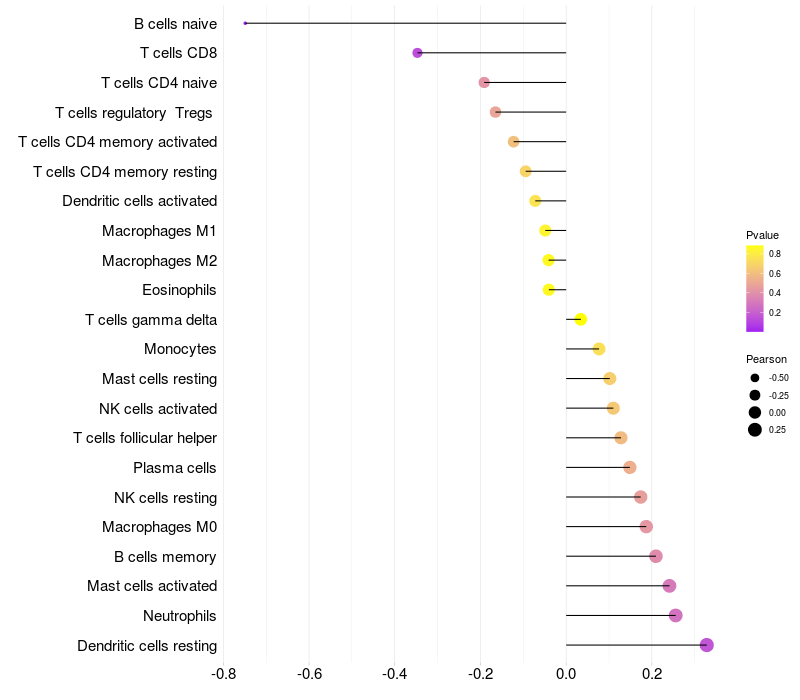Click the Dendritic cells resting data point
This screenshot has width=800, height=700.
click(x=707, y=645)
